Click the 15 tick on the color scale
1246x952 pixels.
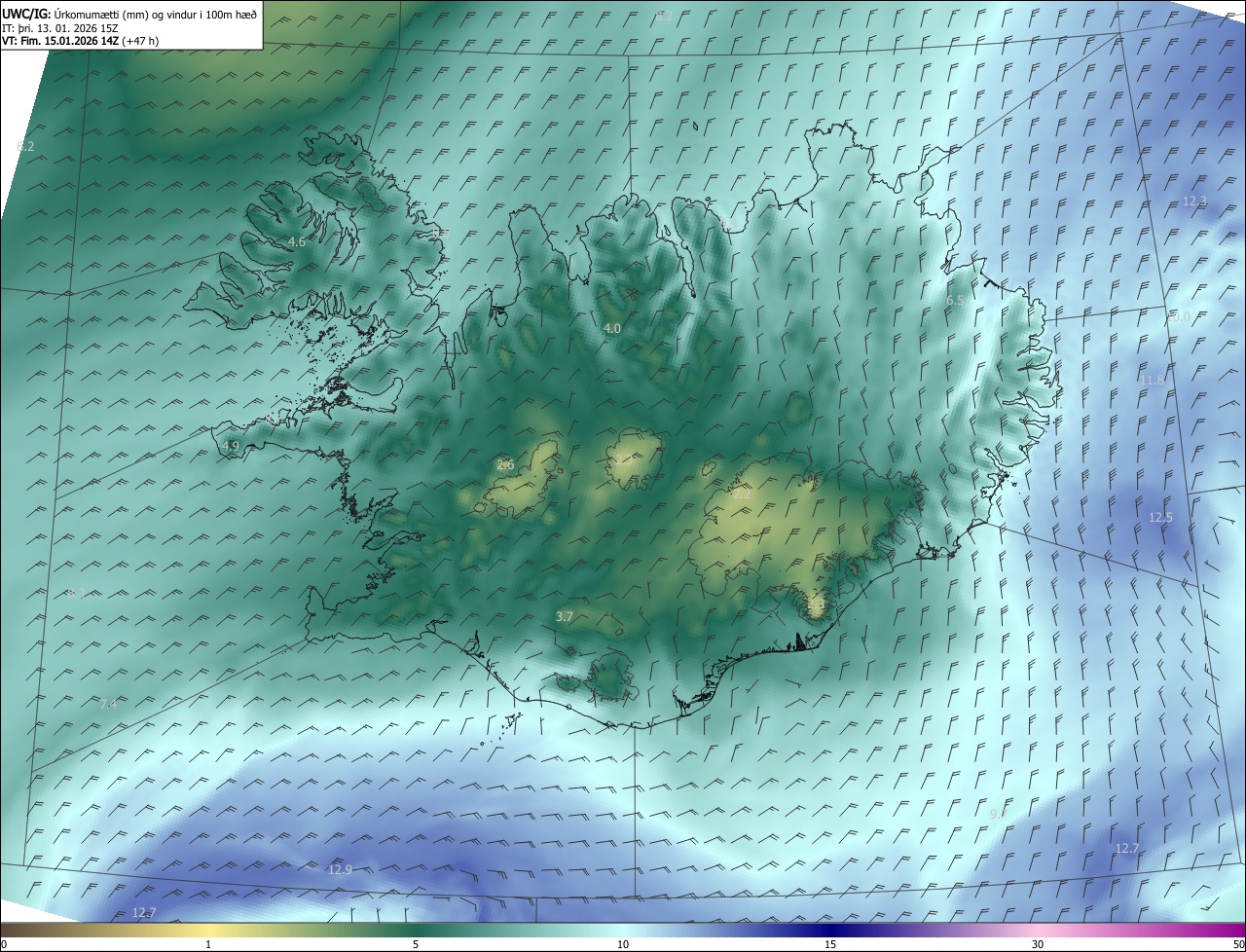click(830, 944)
